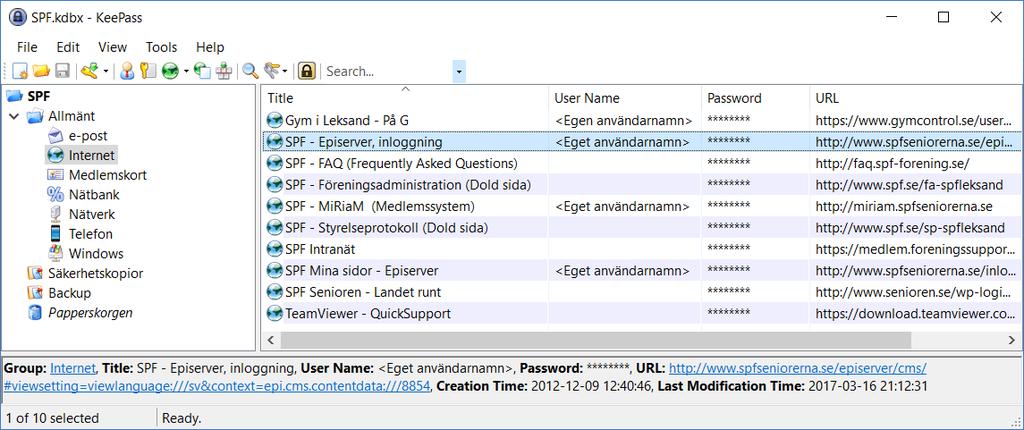Viewport: 1024px width, 430px height.
Task: Select the Säkerhetskopior group
Action: tap(95, 273)
